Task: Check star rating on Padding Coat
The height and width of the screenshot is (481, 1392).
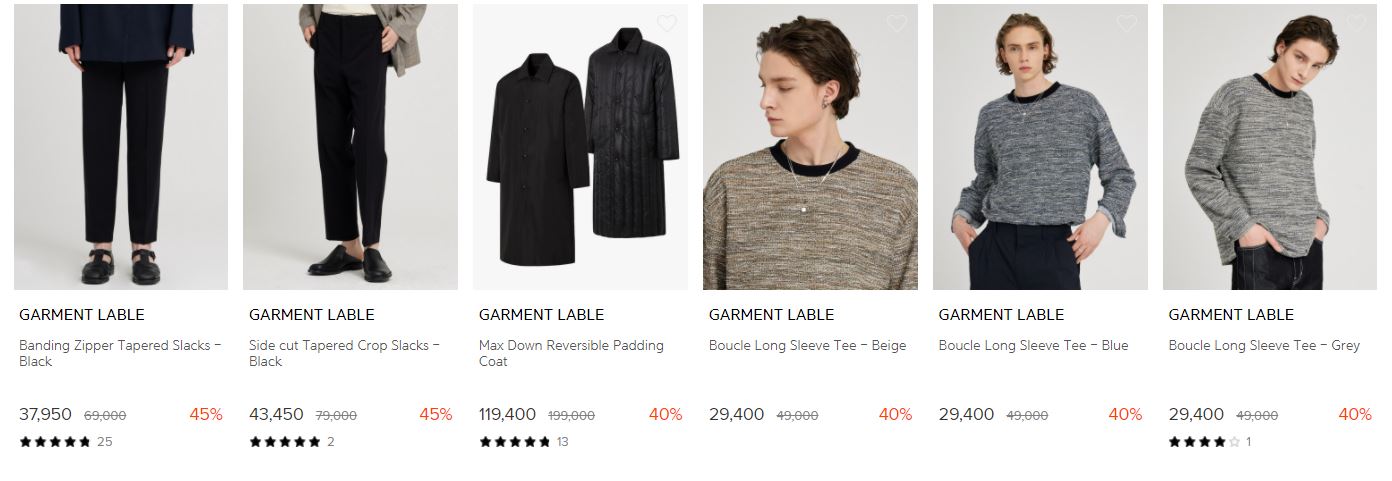Action: (515, 442)
